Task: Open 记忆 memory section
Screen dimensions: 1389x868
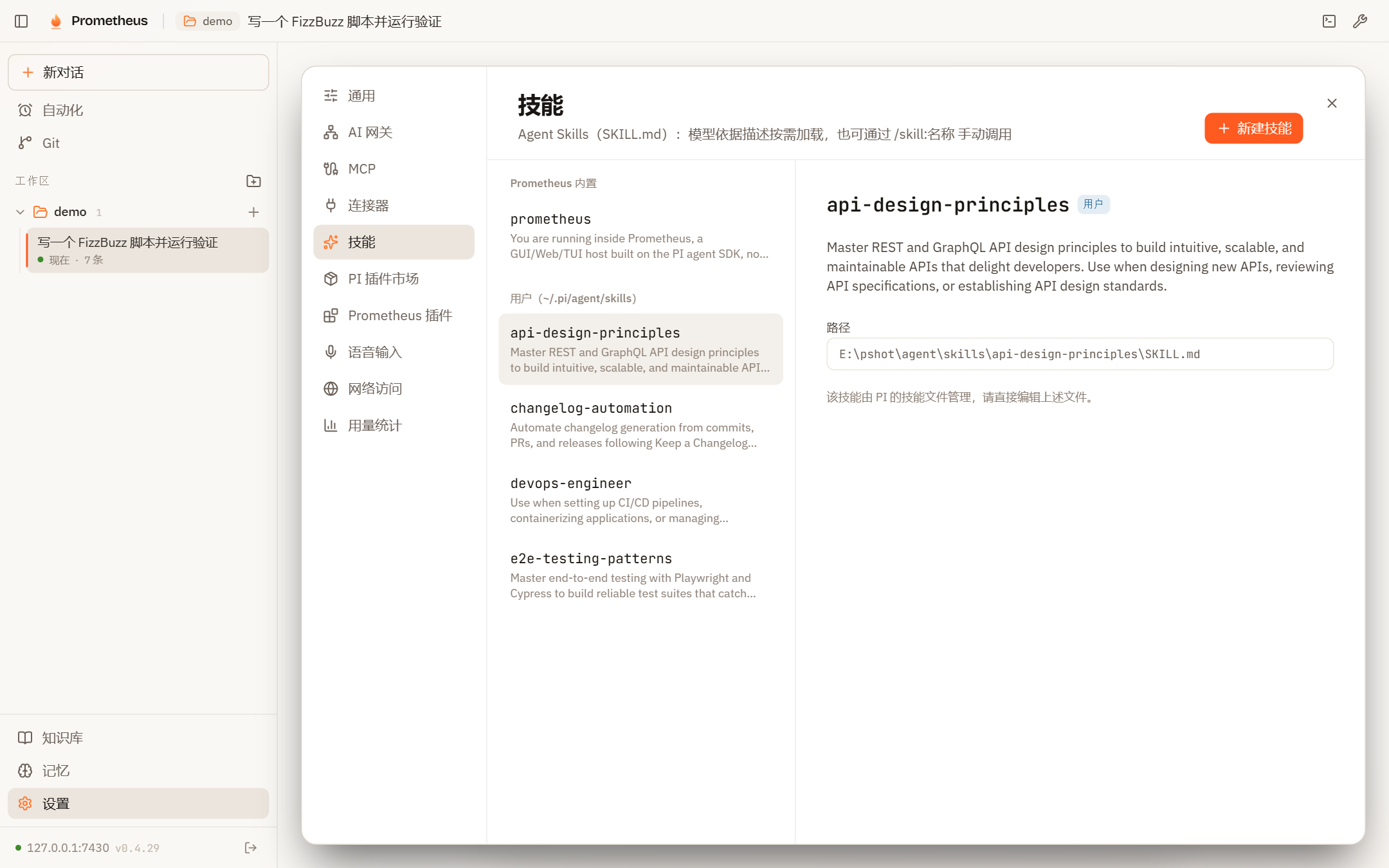Action: (x=138, y=770)
